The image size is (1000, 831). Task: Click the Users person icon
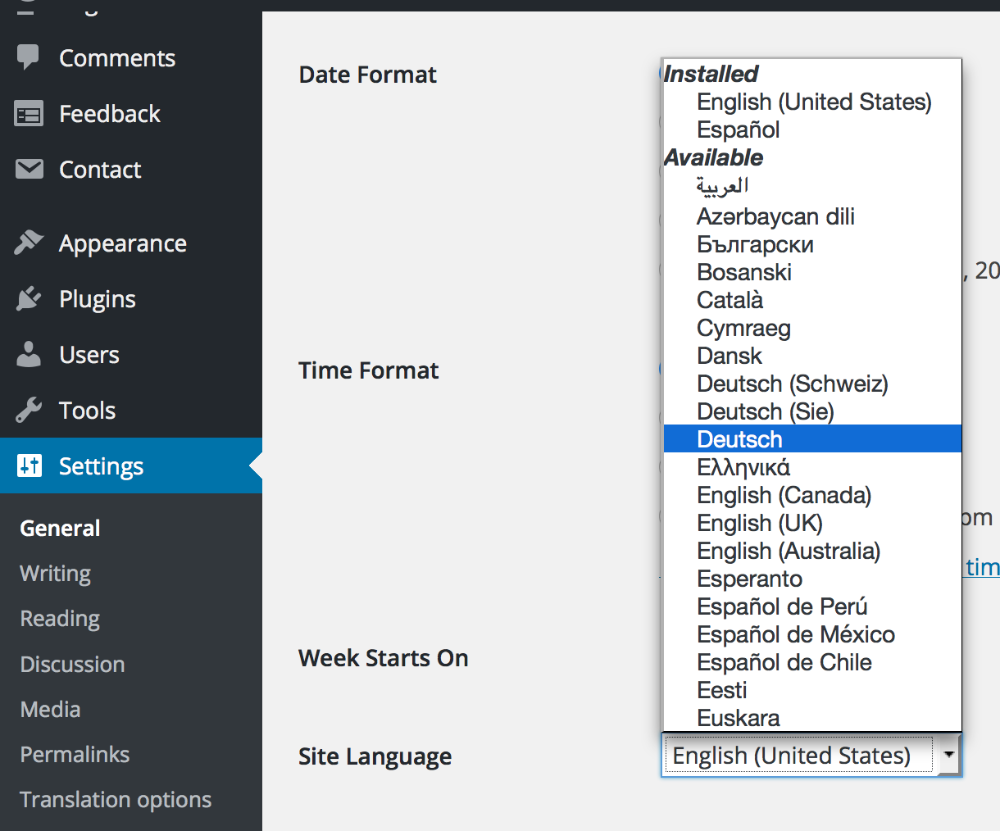click(29, 354)
